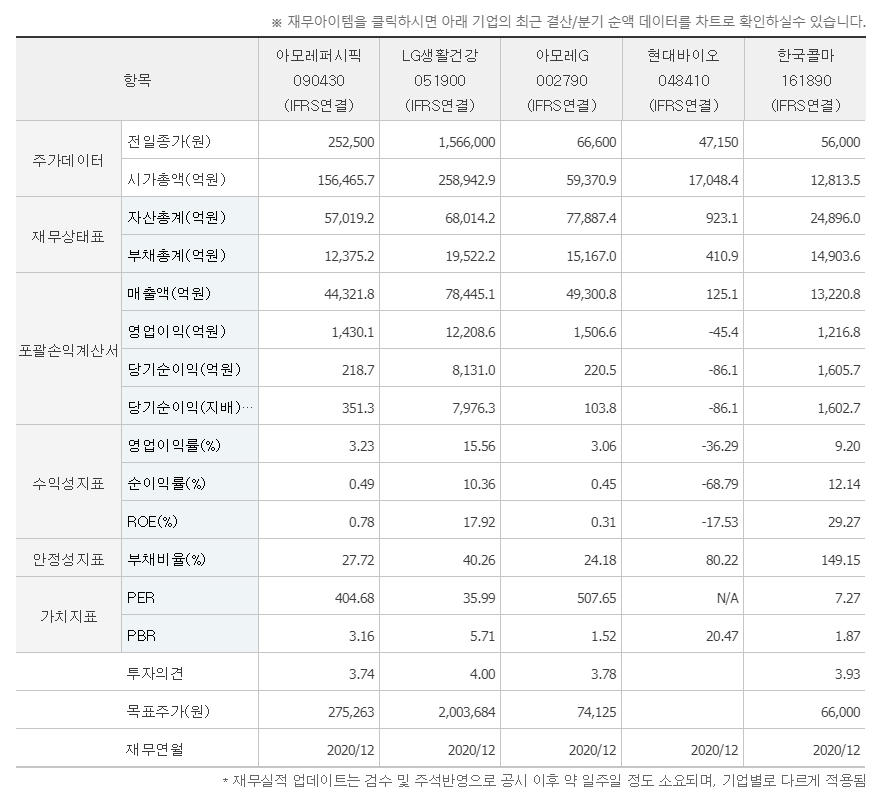Screen dimensions: 878x792
Task: Click 아모레퍼시픽 target price 275,263
Action: [x=351, y=712]
